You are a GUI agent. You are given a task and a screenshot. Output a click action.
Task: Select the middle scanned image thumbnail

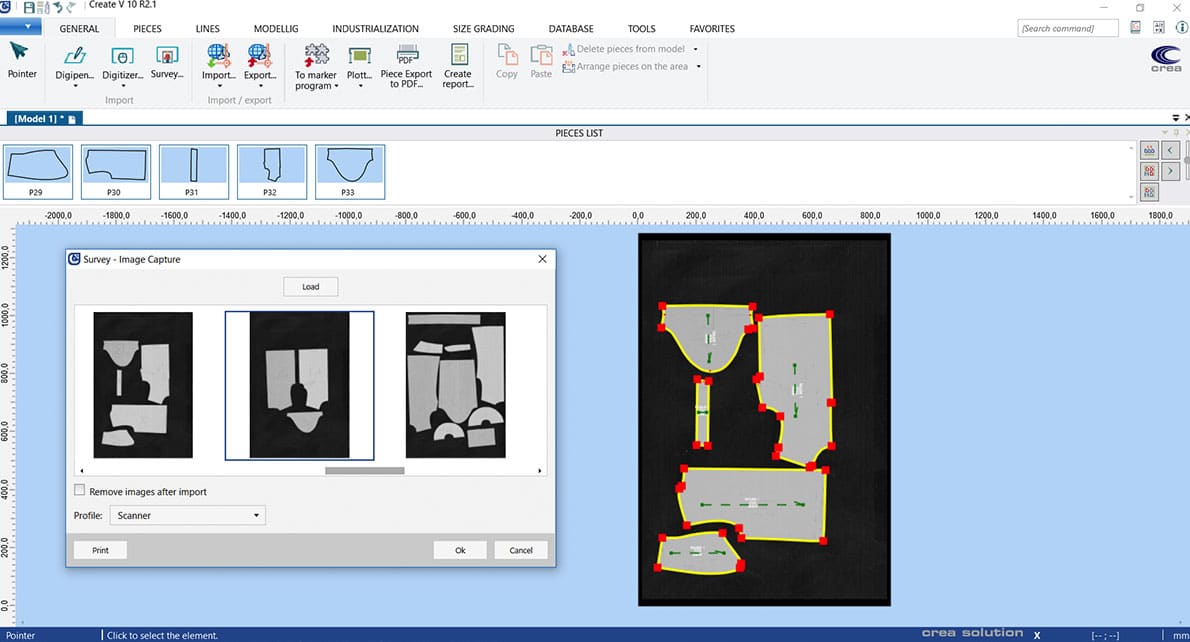tap(298, 386)
